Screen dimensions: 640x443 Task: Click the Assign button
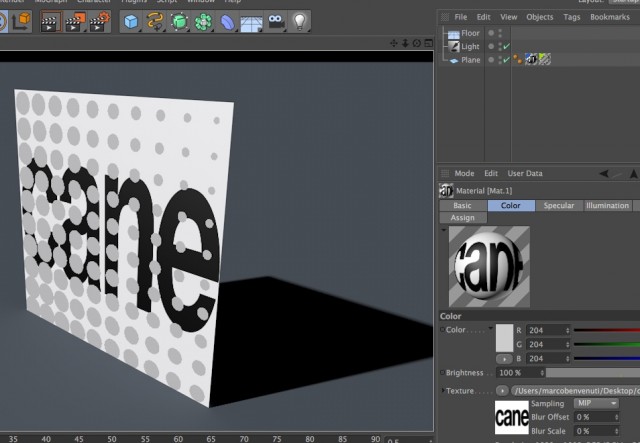(462, 218)
